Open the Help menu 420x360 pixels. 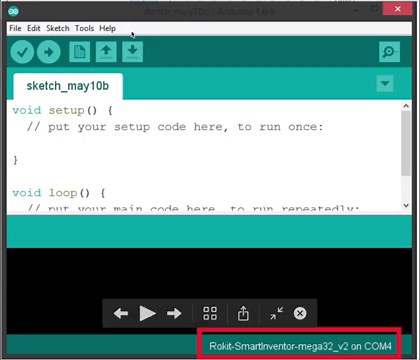[107, 28]
